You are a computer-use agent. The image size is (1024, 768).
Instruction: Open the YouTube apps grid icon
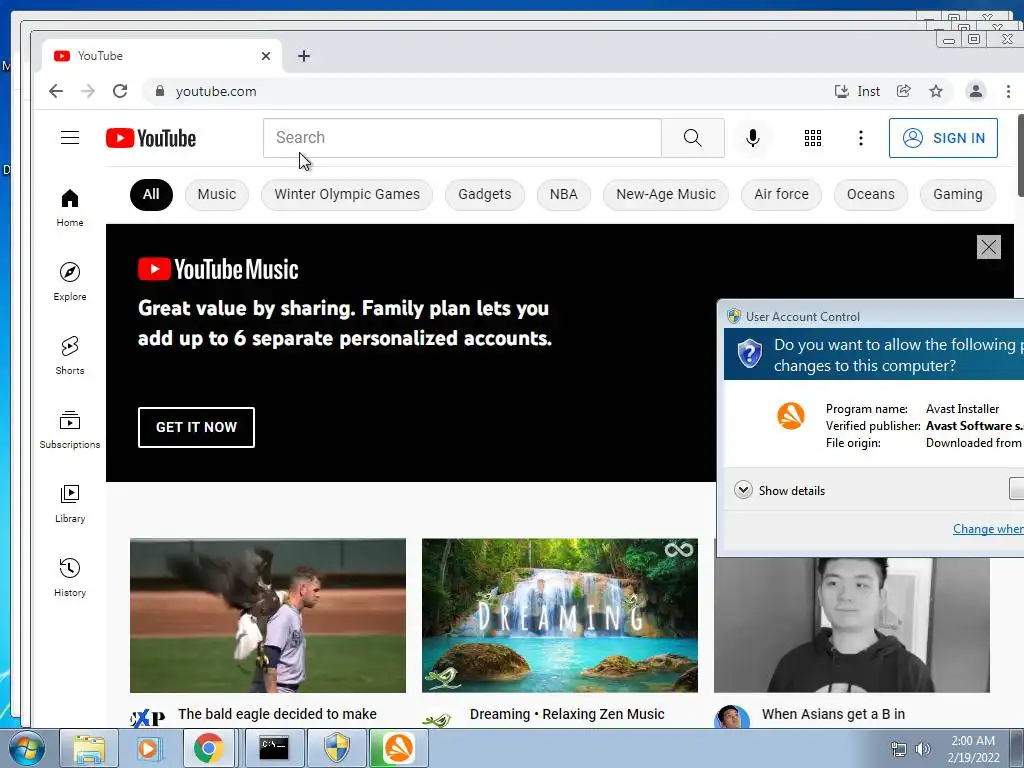[812, 138]
